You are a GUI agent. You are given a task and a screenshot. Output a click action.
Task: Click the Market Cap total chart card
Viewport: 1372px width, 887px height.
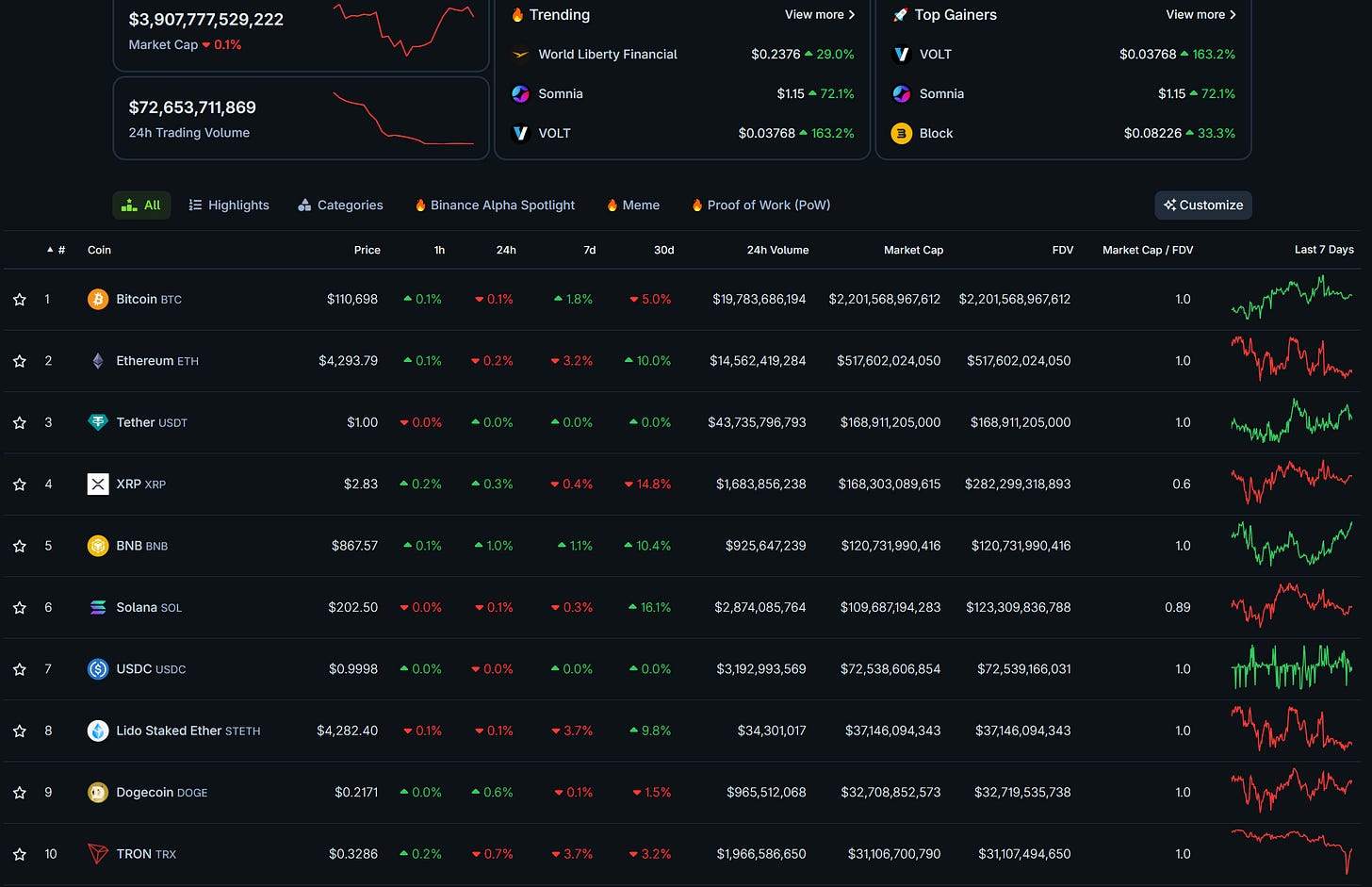[301, 32]
